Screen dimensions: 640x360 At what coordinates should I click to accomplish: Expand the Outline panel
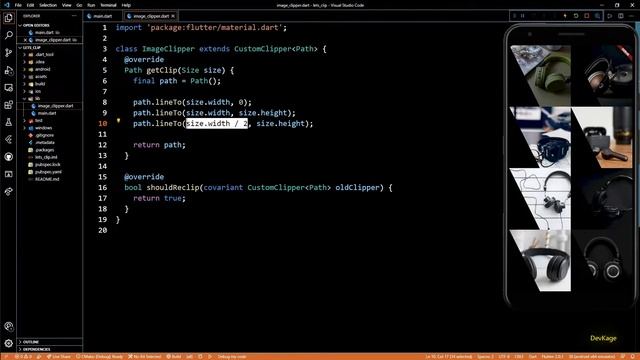pyautogui.click(x=49, y=342)
